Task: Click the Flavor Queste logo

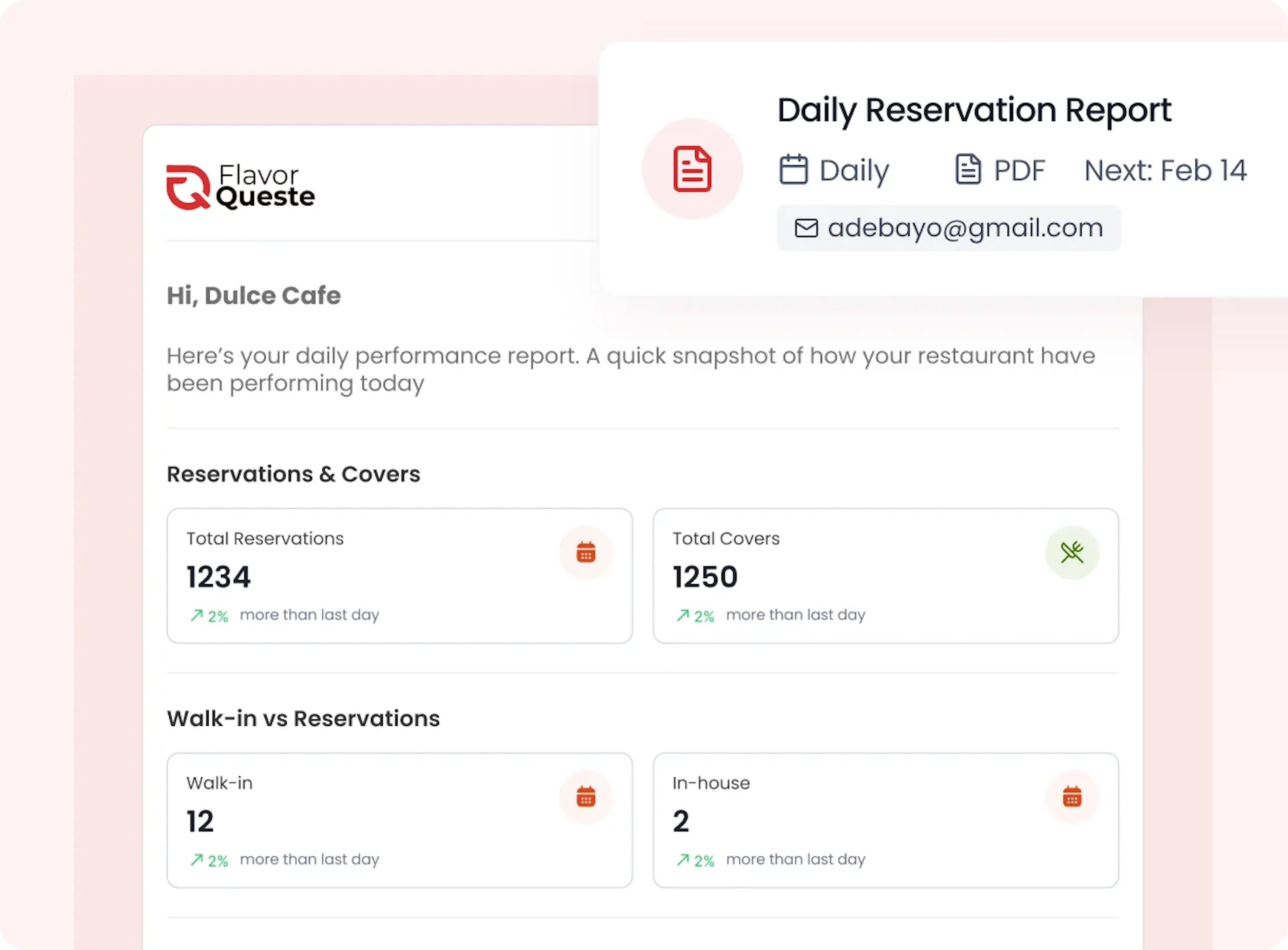Action: (x=240, y=187)
